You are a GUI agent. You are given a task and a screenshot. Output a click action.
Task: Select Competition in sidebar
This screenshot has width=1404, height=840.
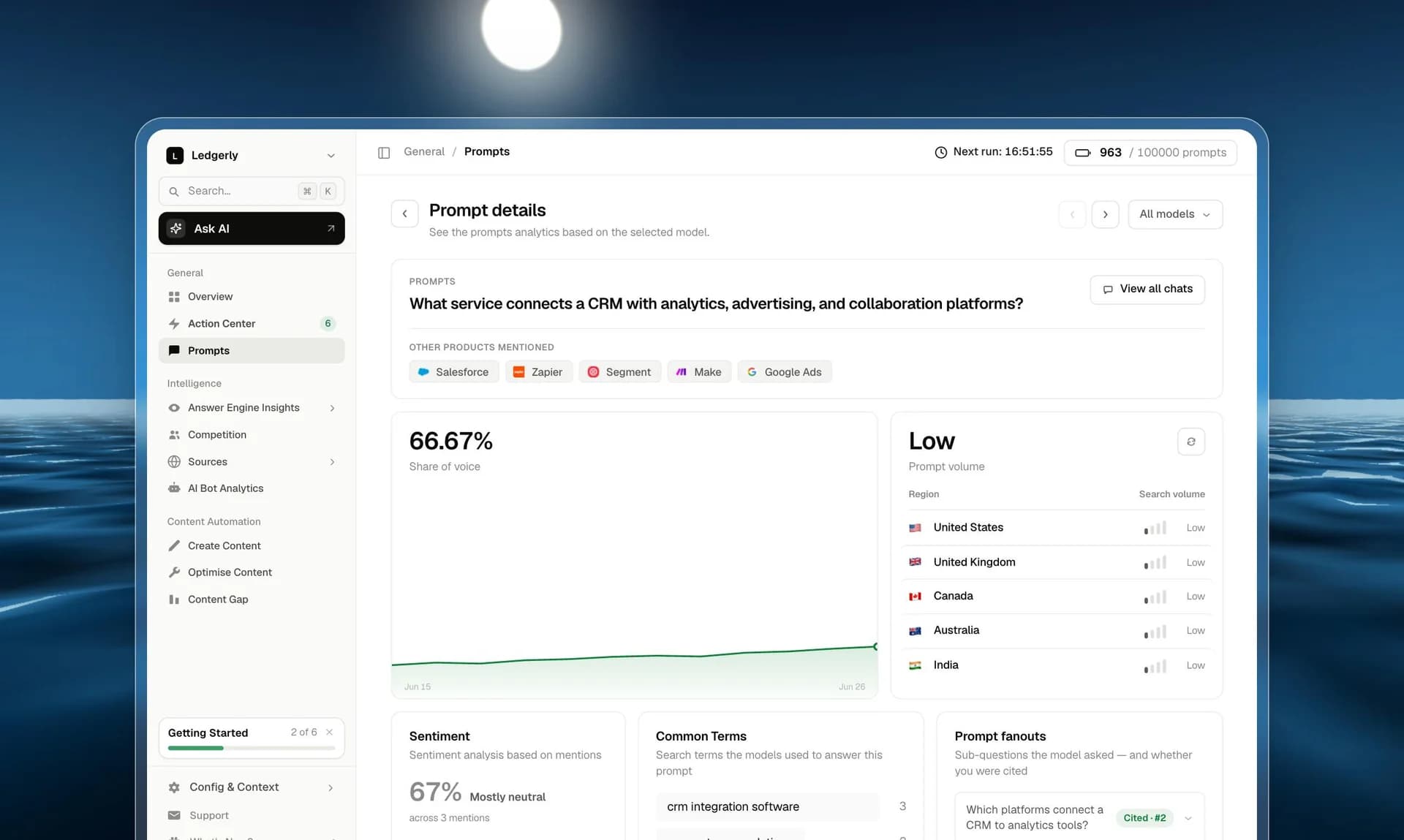coord(252,434)
